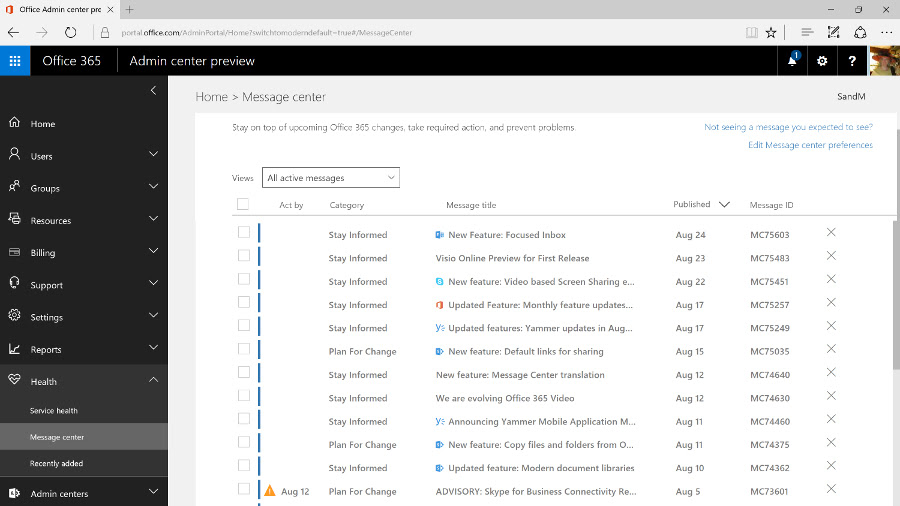
Task: Refresh the browser page
Action: click(71, 33)
